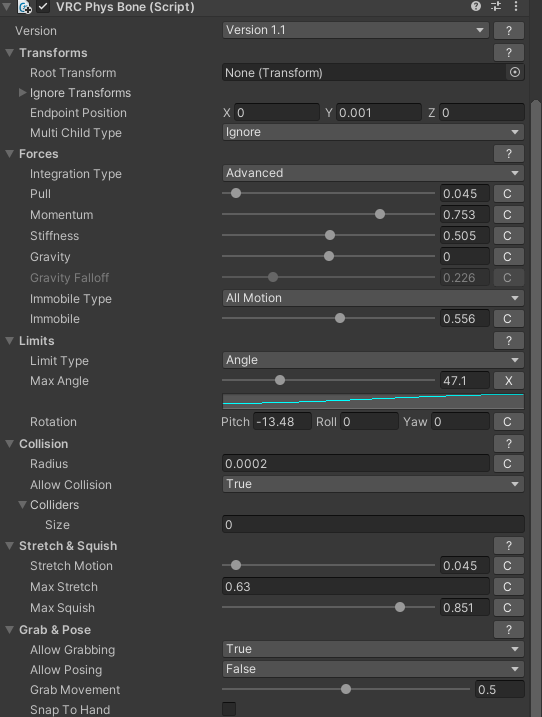Expand the Ignore Transforms list
The height and width of the screenshot is (717, 542).
point(22,93)
